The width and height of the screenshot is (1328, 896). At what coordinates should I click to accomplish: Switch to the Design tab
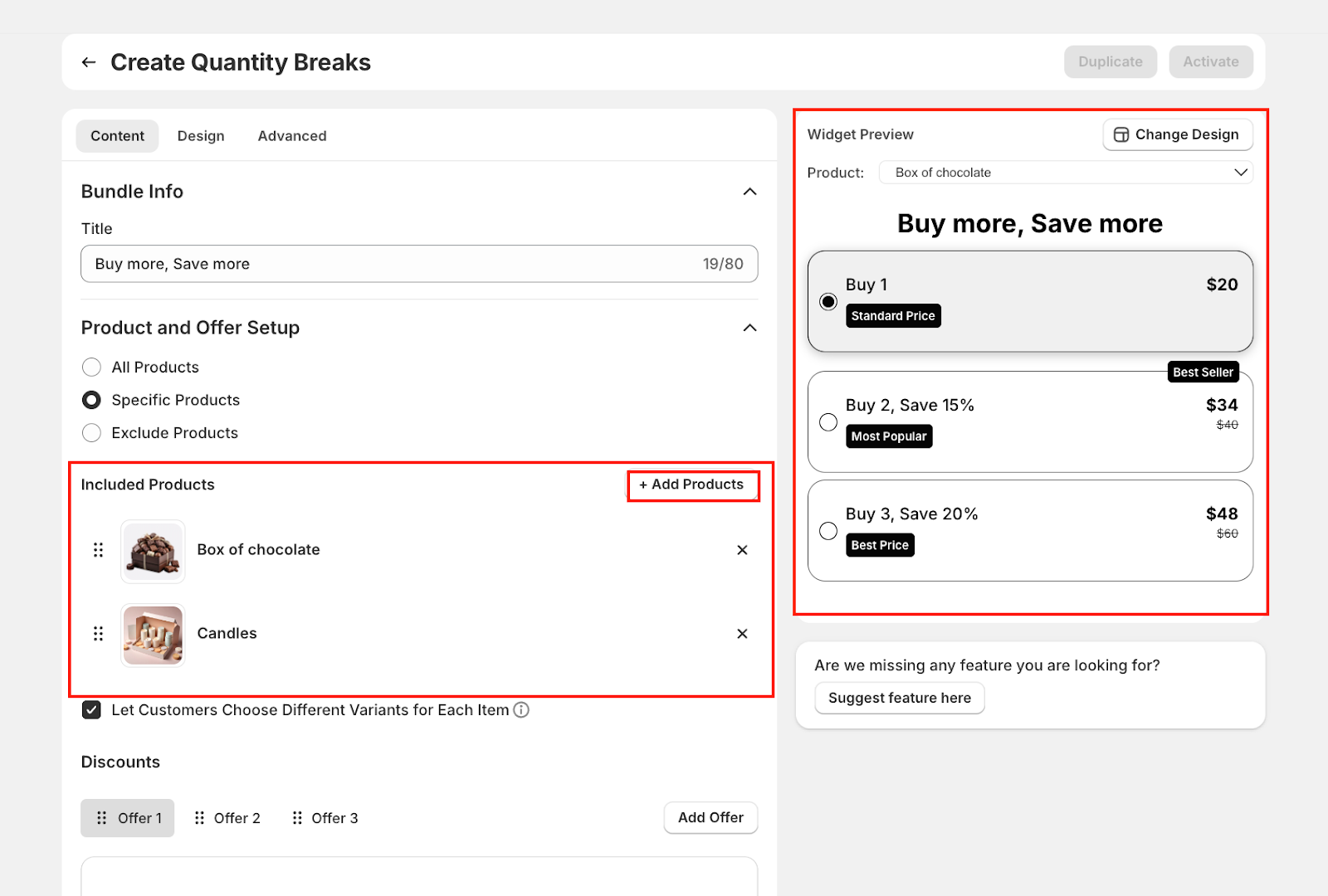point(201,136)
